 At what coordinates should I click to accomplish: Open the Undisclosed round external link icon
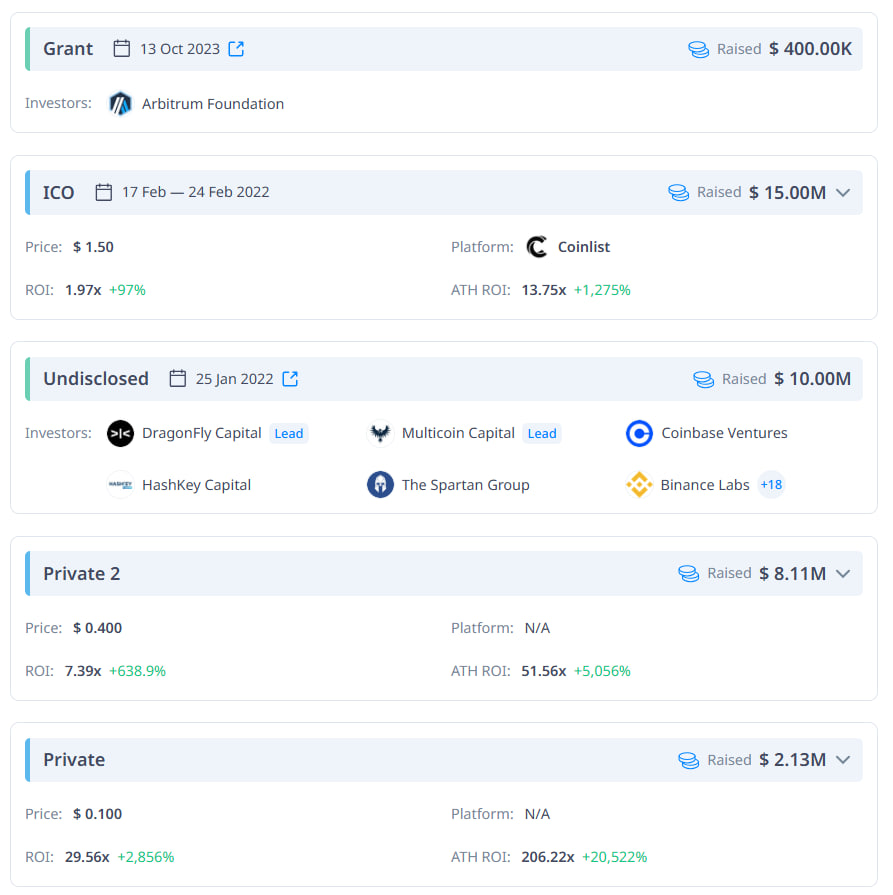290,379
